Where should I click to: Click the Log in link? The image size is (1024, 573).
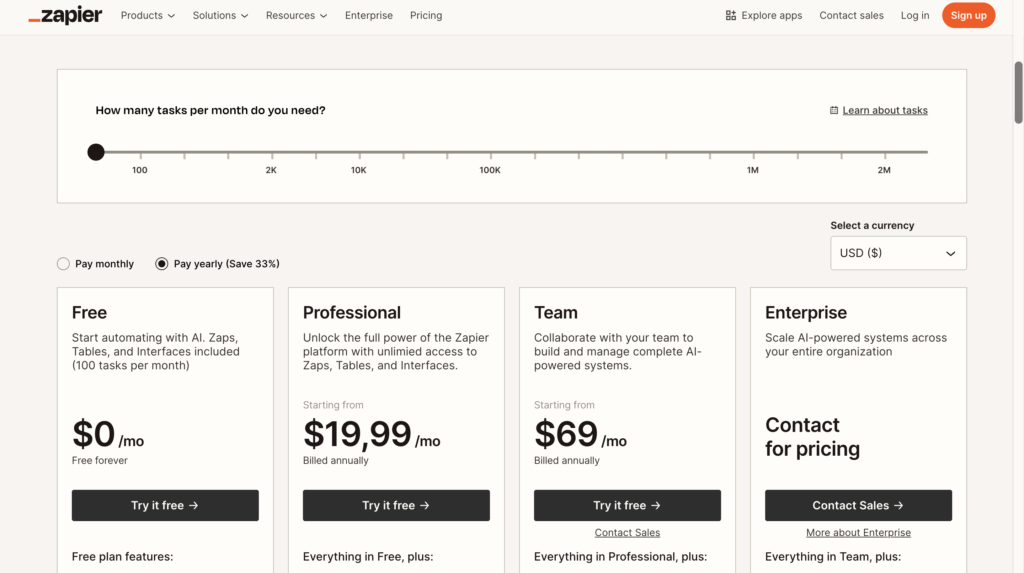914,16
